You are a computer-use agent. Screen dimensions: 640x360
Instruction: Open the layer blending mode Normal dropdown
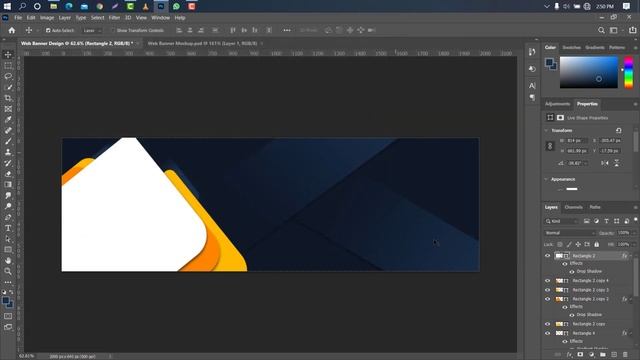click(x=570, y=233)
